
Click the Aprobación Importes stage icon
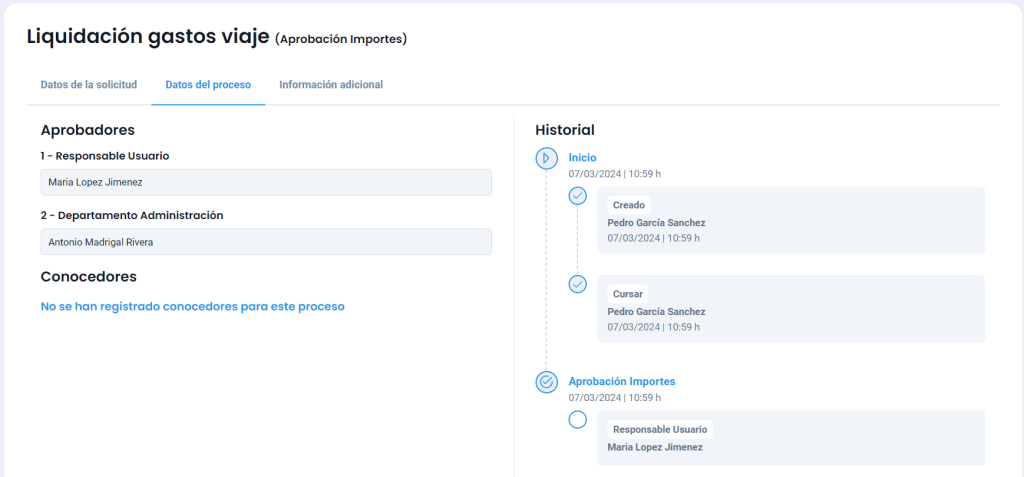[x=546, y=382]
